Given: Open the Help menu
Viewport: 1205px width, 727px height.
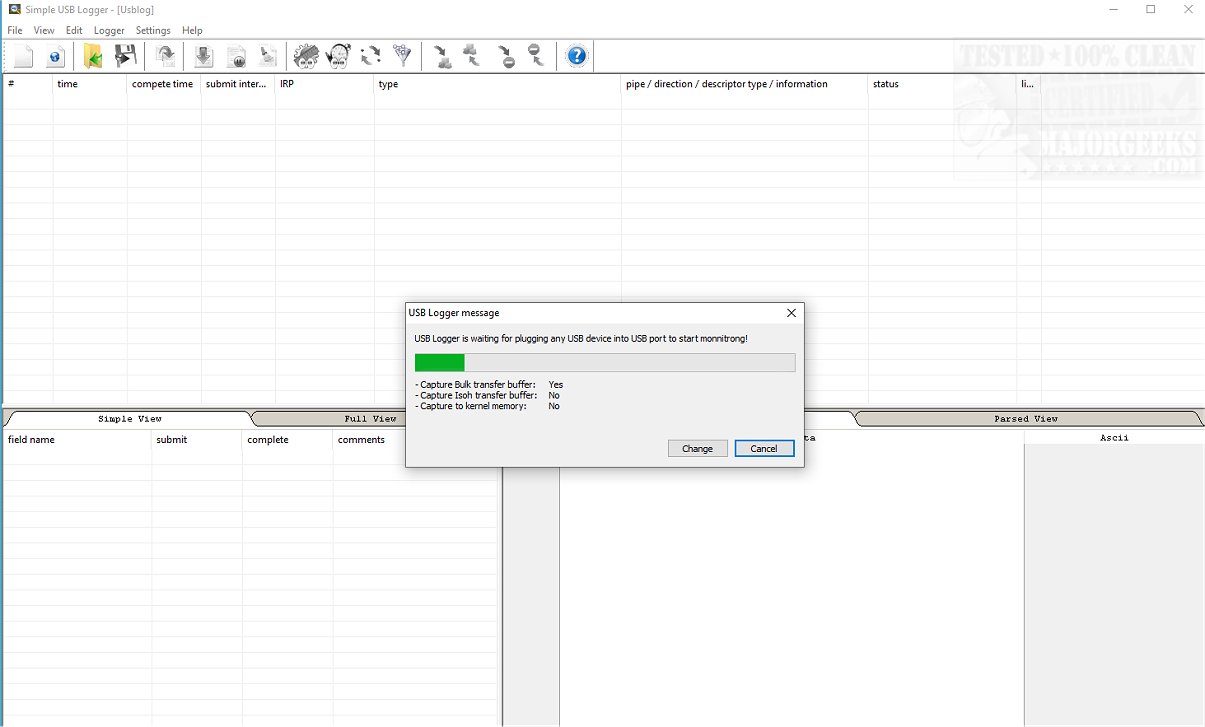Looking at the screenshot, I should point(192,31).
